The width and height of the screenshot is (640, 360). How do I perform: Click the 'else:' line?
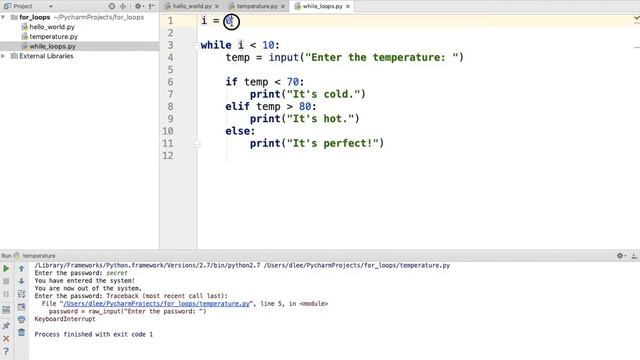[x=240, y=131]
